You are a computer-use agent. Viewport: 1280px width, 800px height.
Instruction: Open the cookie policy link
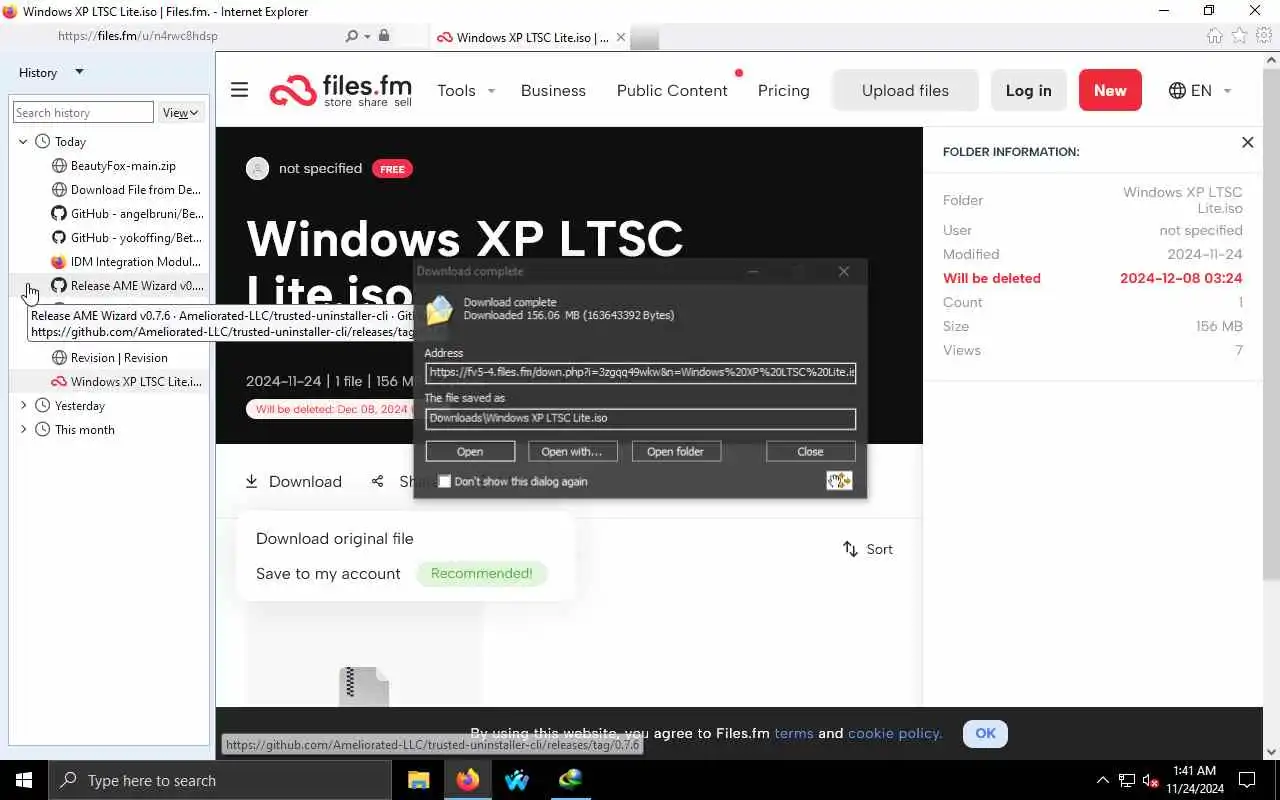[x=895, y=733]
